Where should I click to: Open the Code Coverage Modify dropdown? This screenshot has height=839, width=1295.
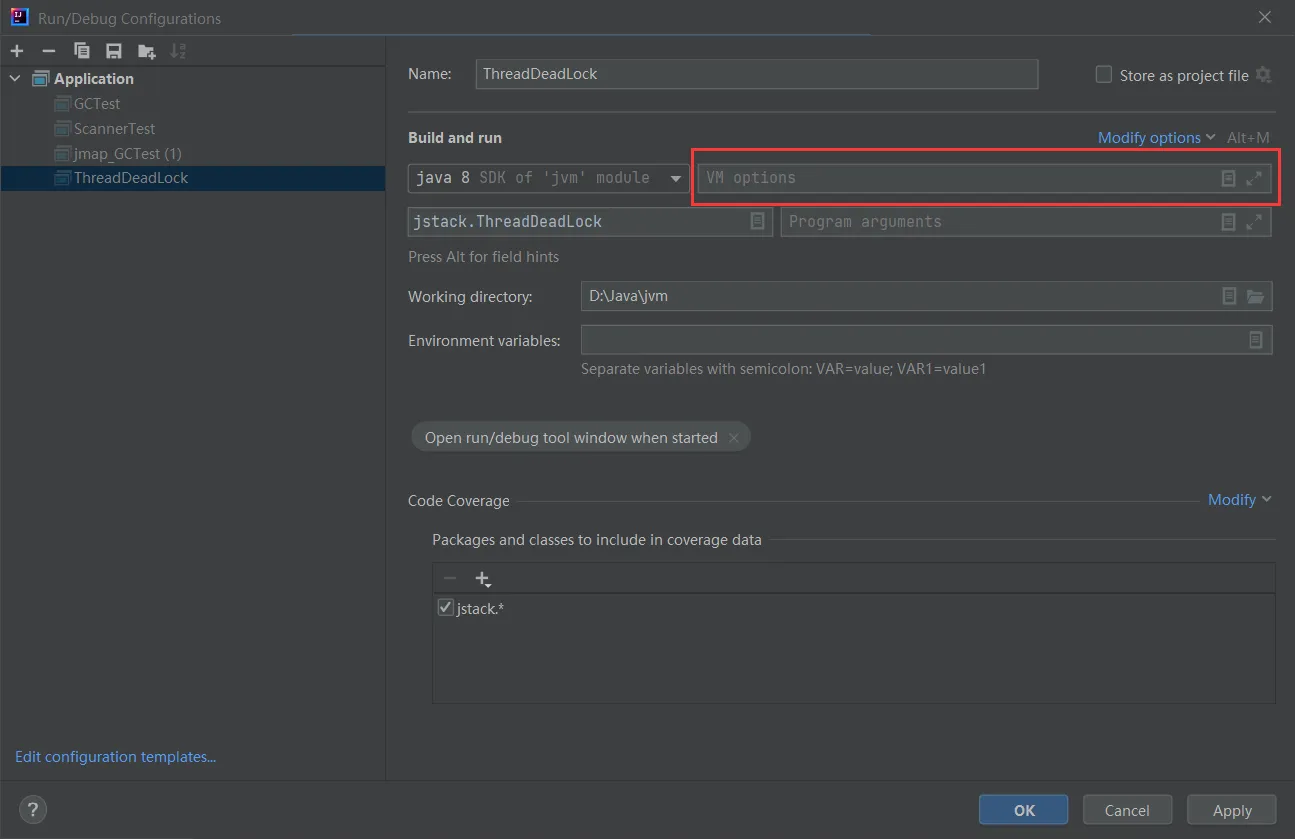pos(1240,500)
